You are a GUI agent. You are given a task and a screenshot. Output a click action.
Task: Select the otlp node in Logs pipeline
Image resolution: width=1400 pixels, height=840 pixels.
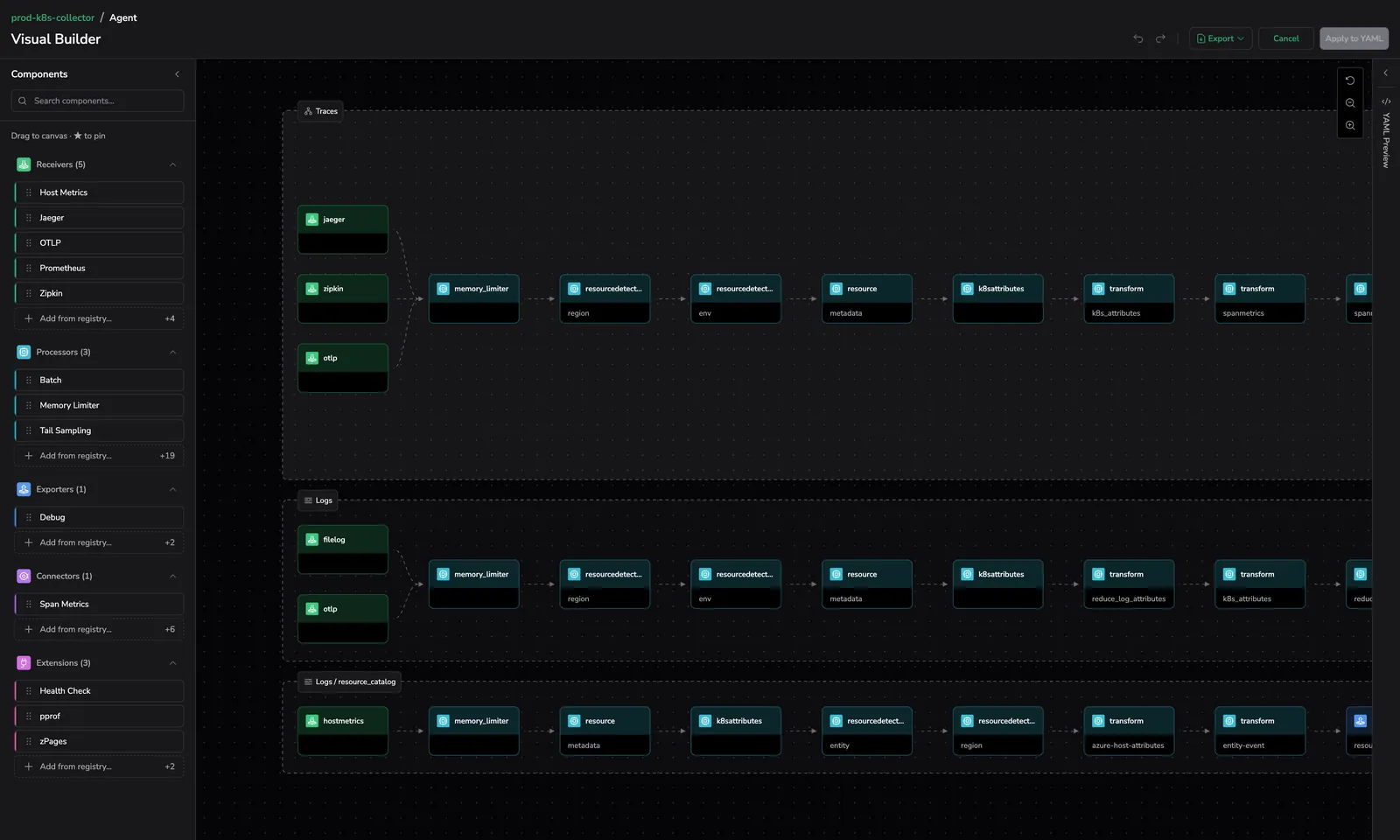pos(343,619)
